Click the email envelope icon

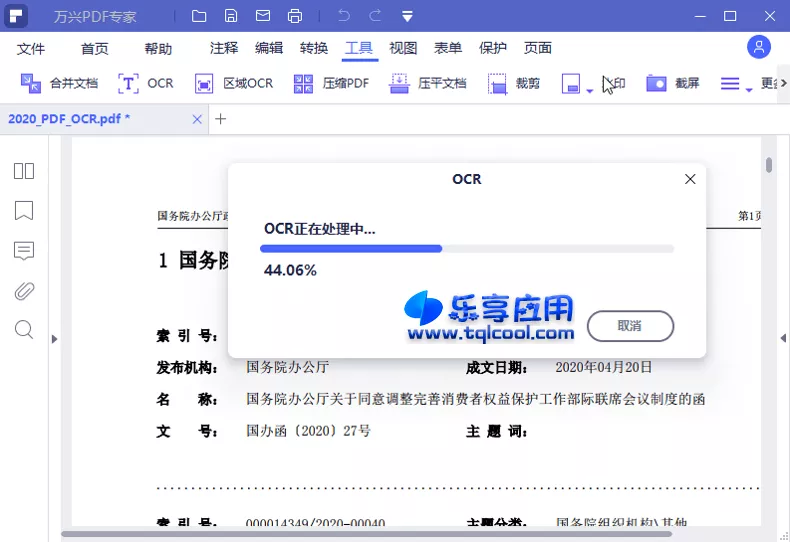tap(263, 16)
